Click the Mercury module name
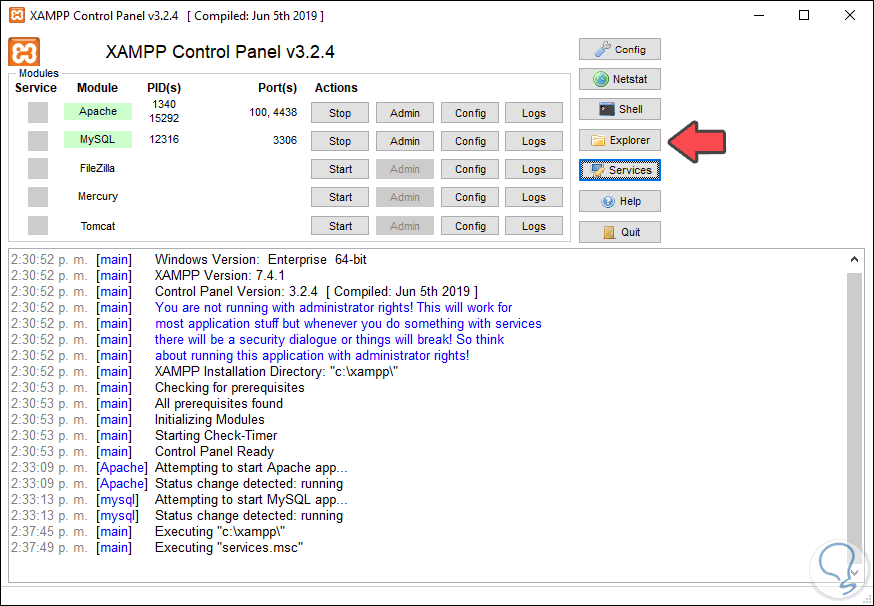Screen dimensions: 874x606 pos(98,196)
